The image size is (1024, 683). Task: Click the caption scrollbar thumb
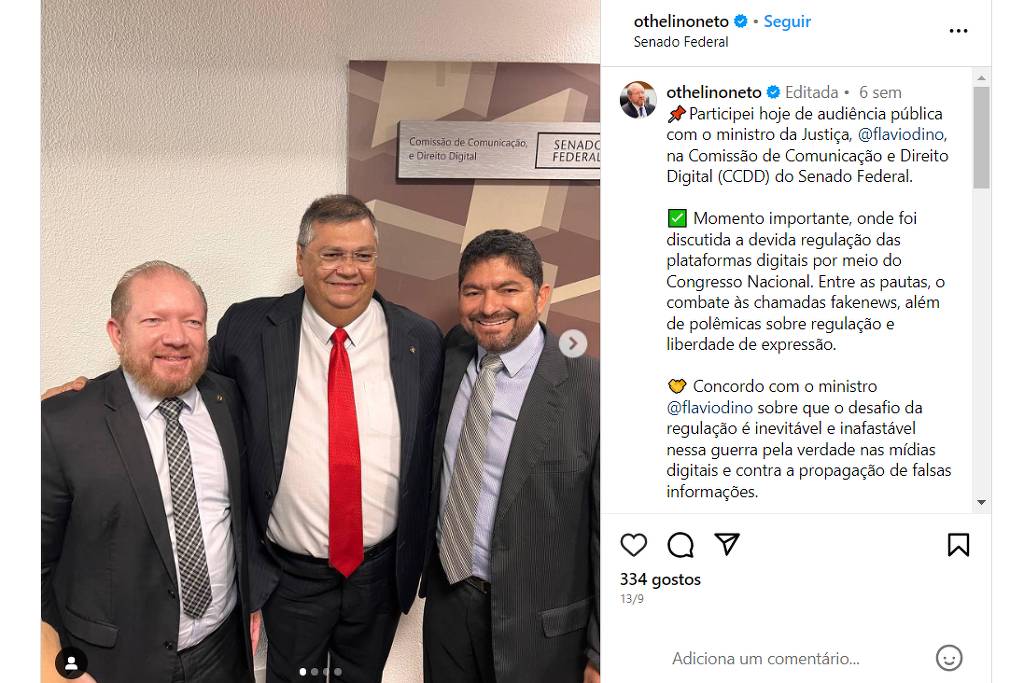(981, 138)
